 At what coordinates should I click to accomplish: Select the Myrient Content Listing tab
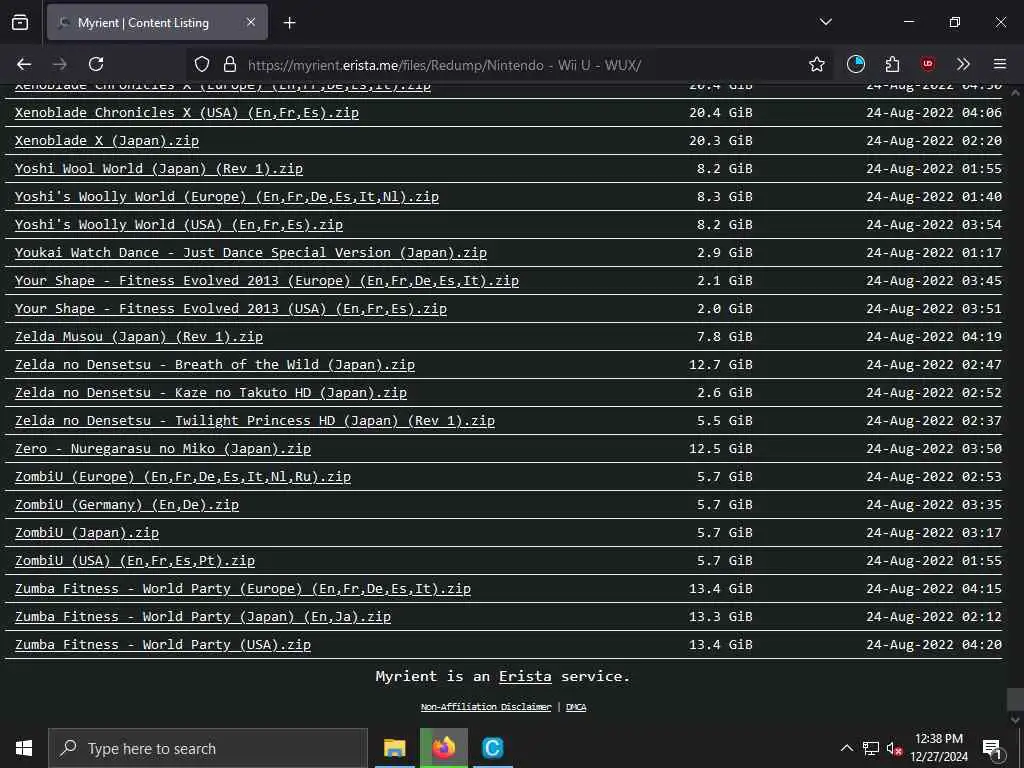(x=157, y=22)
